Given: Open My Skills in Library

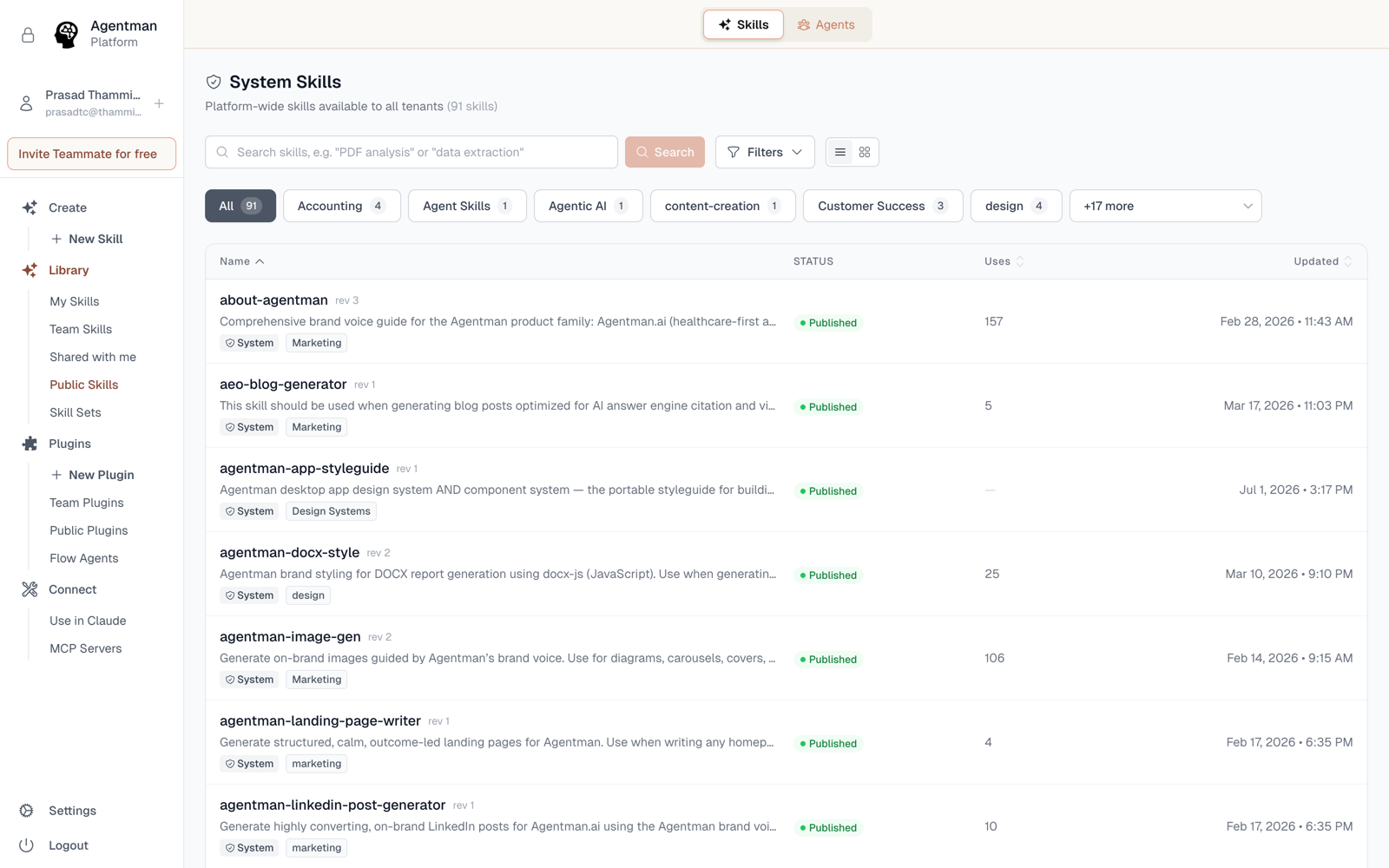Looking at the screenshot, I should 75,301.
